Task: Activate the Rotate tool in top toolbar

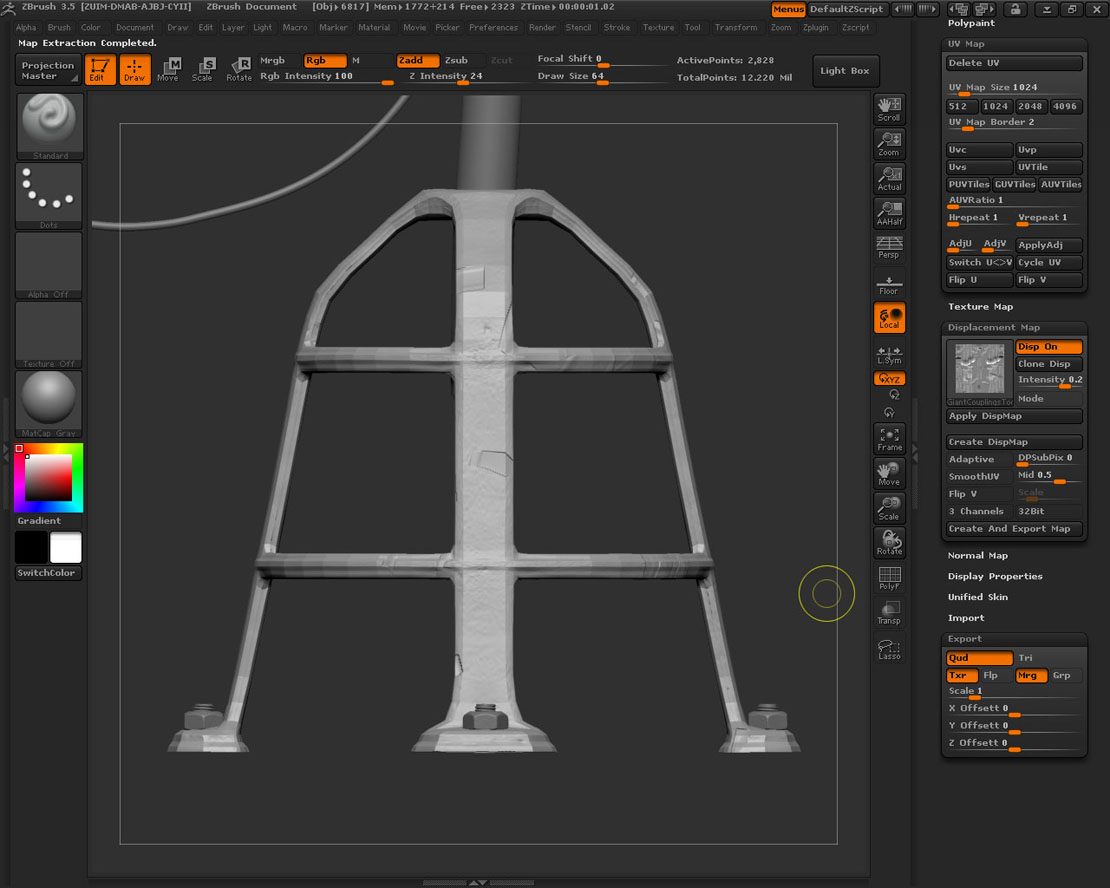Action: pyautogui.click(x=239, y=69)
